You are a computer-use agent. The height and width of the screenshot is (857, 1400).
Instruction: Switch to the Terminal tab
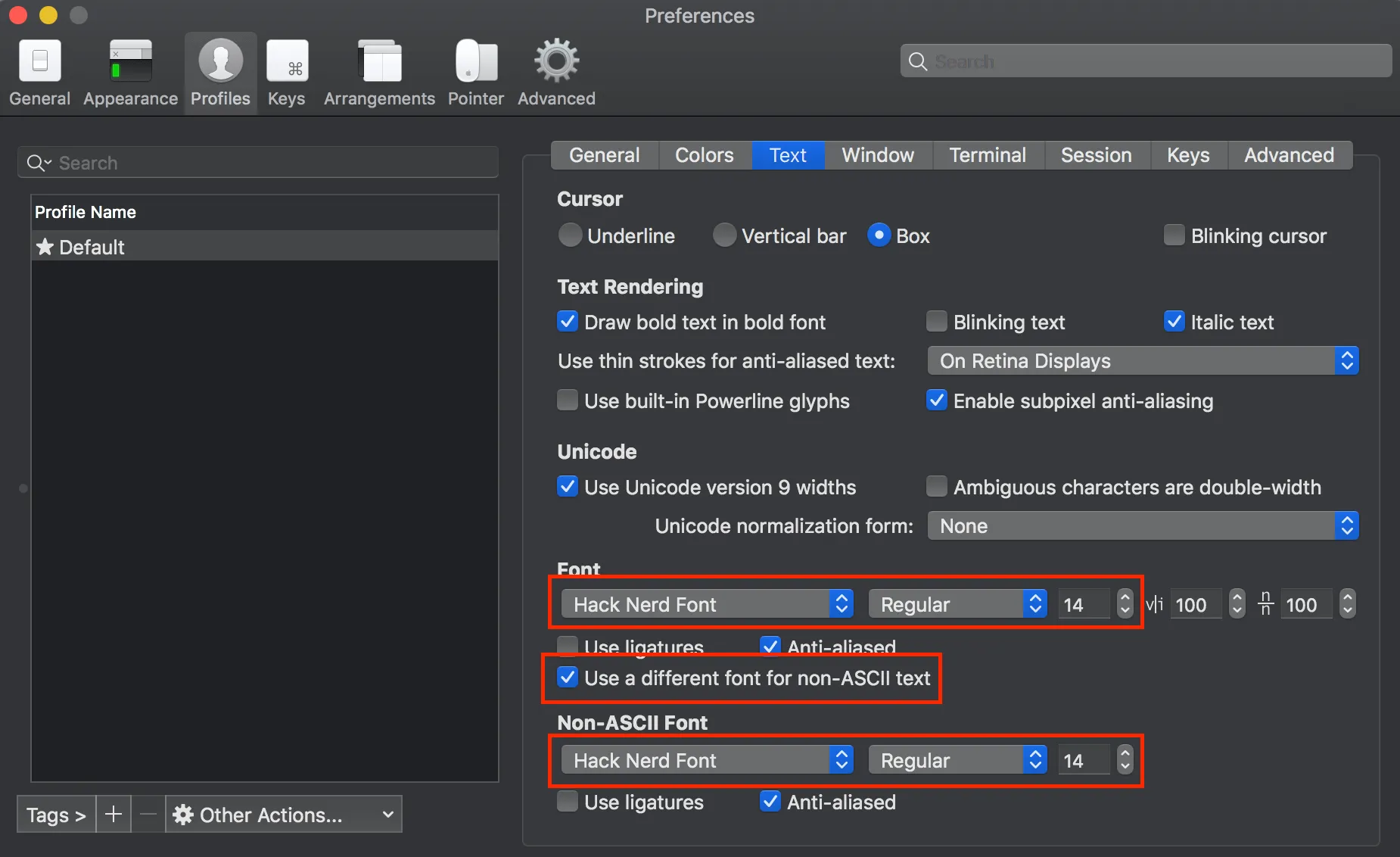988,155
